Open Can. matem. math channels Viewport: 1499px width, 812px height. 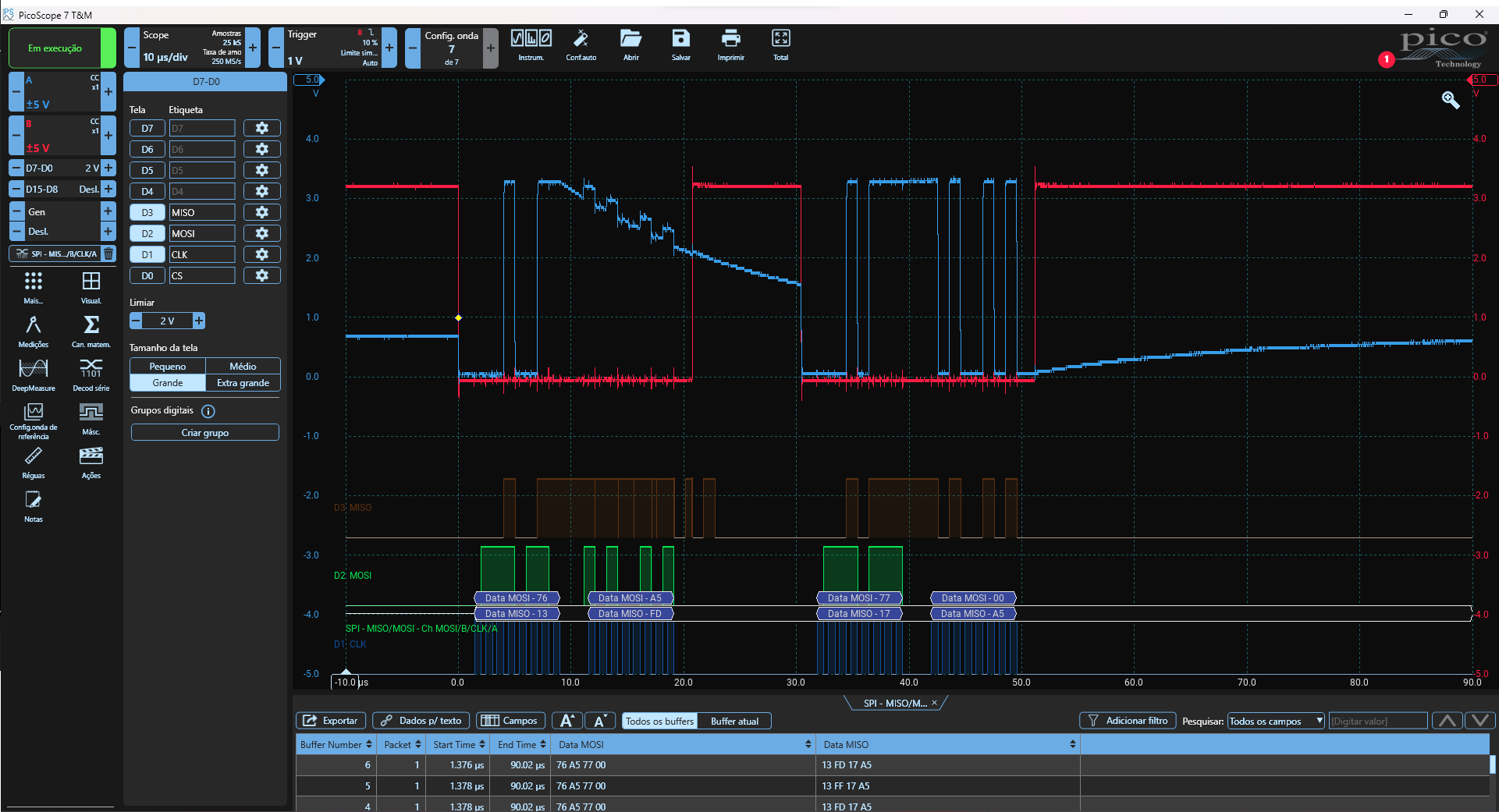91,332
